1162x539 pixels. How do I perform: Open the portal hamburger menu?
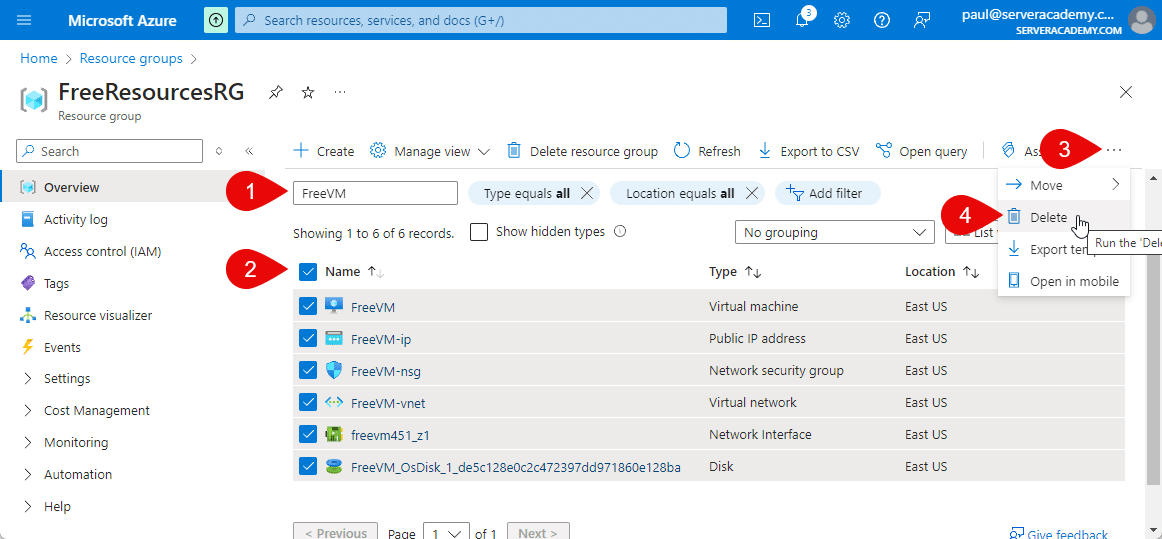point(25,20)
